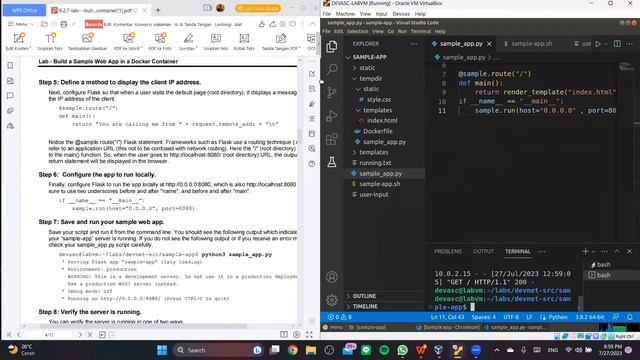Viewport: 640px width, 360px height.
Task: Open the Komentar tab in WPS
Action: coord(123,24)
